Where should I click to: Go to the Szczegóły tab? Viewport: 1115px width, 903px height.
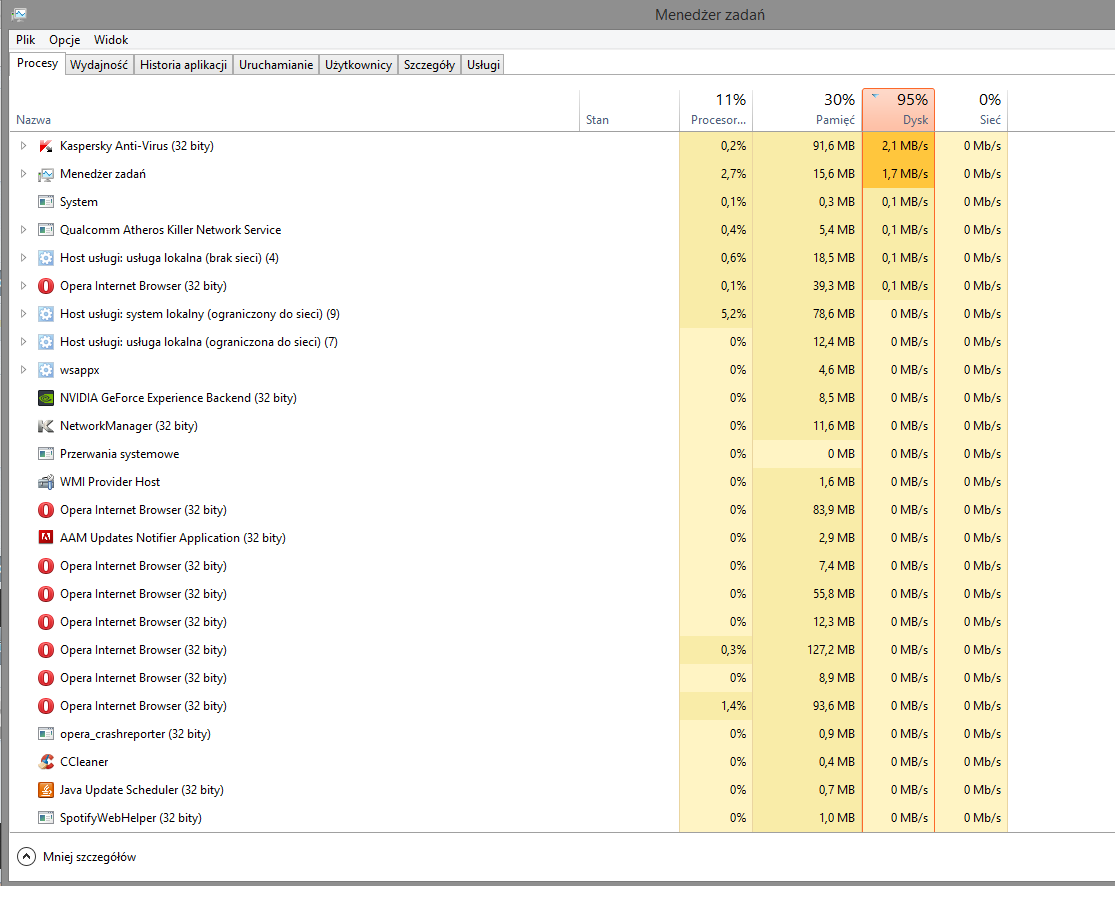click(x=430, y=65)
